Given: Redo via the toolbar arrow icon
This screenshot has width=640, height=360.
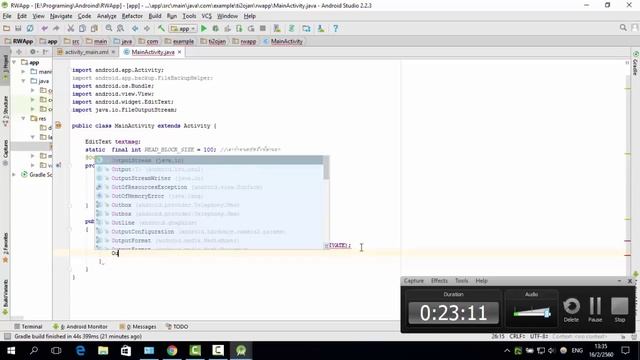Looking at the screenshot, I should [56, 28].
